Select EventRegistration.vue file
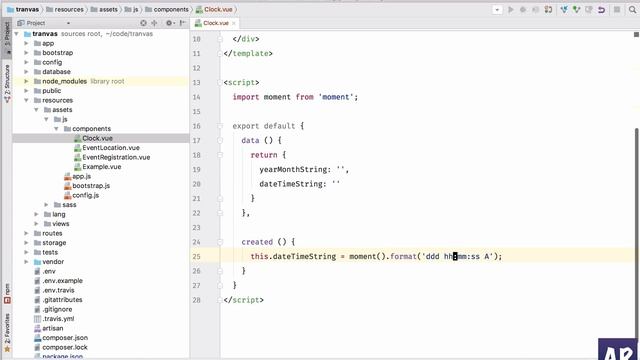This screenshot has width=640, height=360. click(x=112, y=157)
